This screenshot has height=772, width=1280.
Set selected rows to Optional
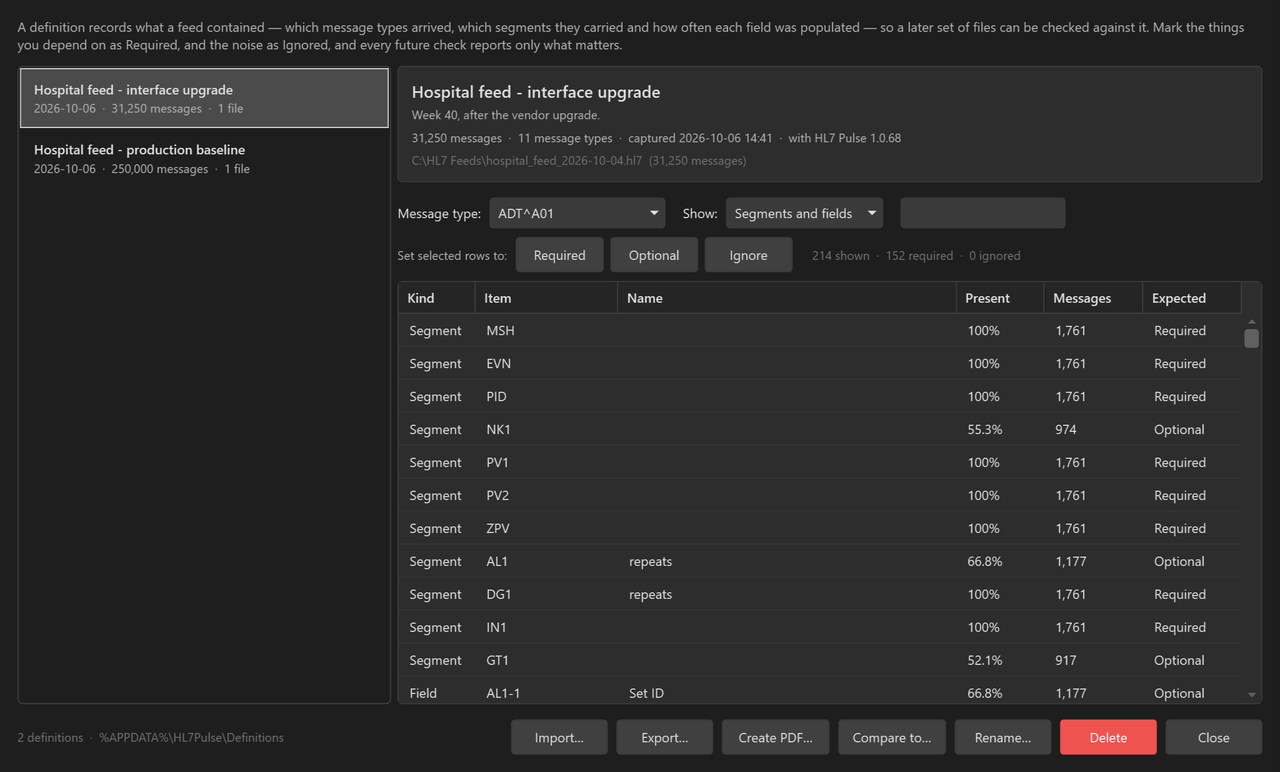[x=654, y=255]
